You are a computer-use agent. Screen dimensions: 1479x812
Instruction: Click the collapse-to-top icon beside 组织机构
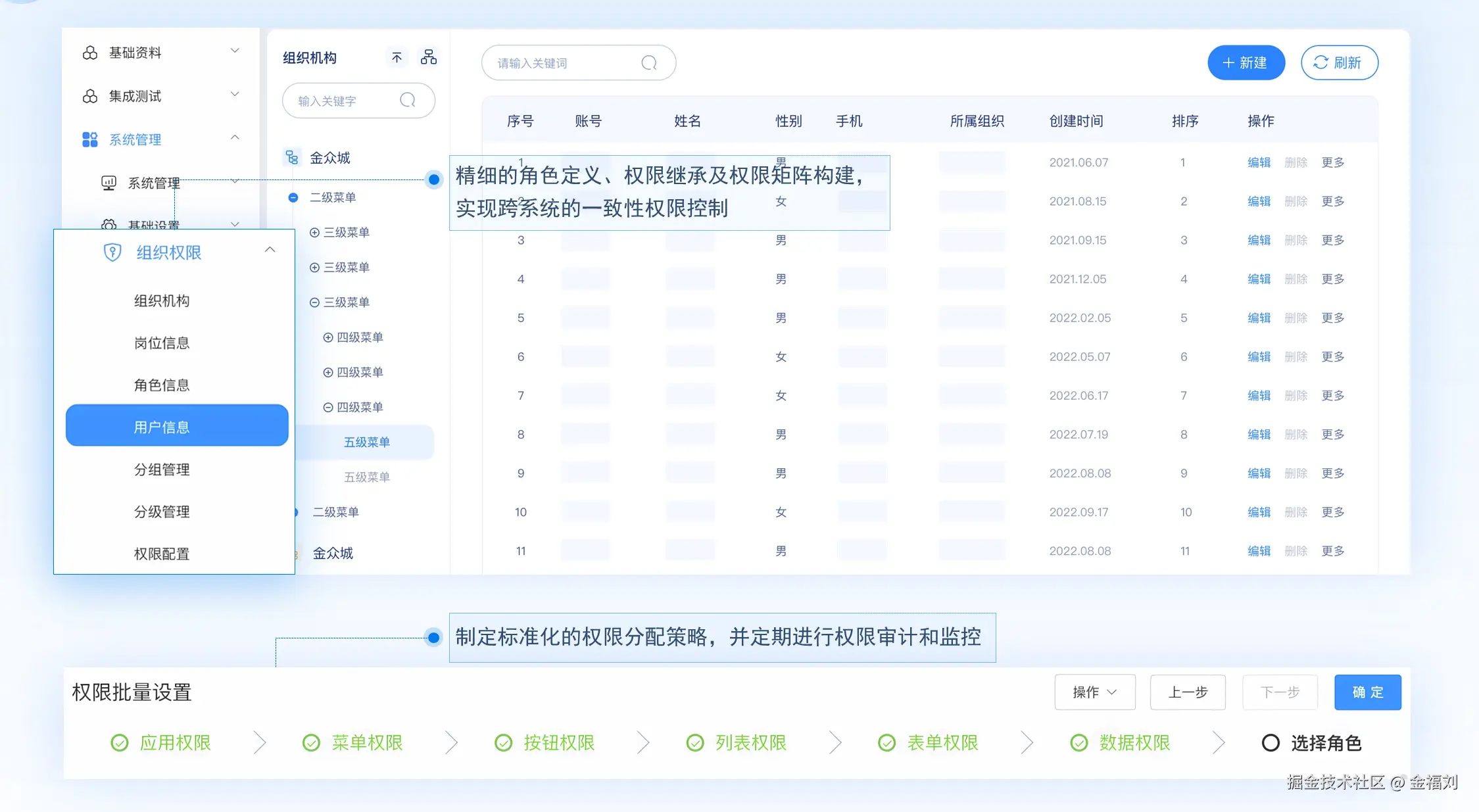pos(397,58)
